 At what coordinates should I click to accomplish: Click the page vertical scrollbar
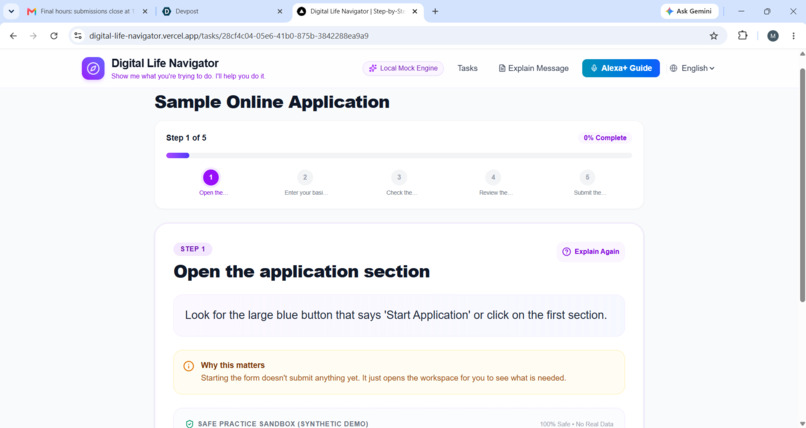tap(802, 185)
